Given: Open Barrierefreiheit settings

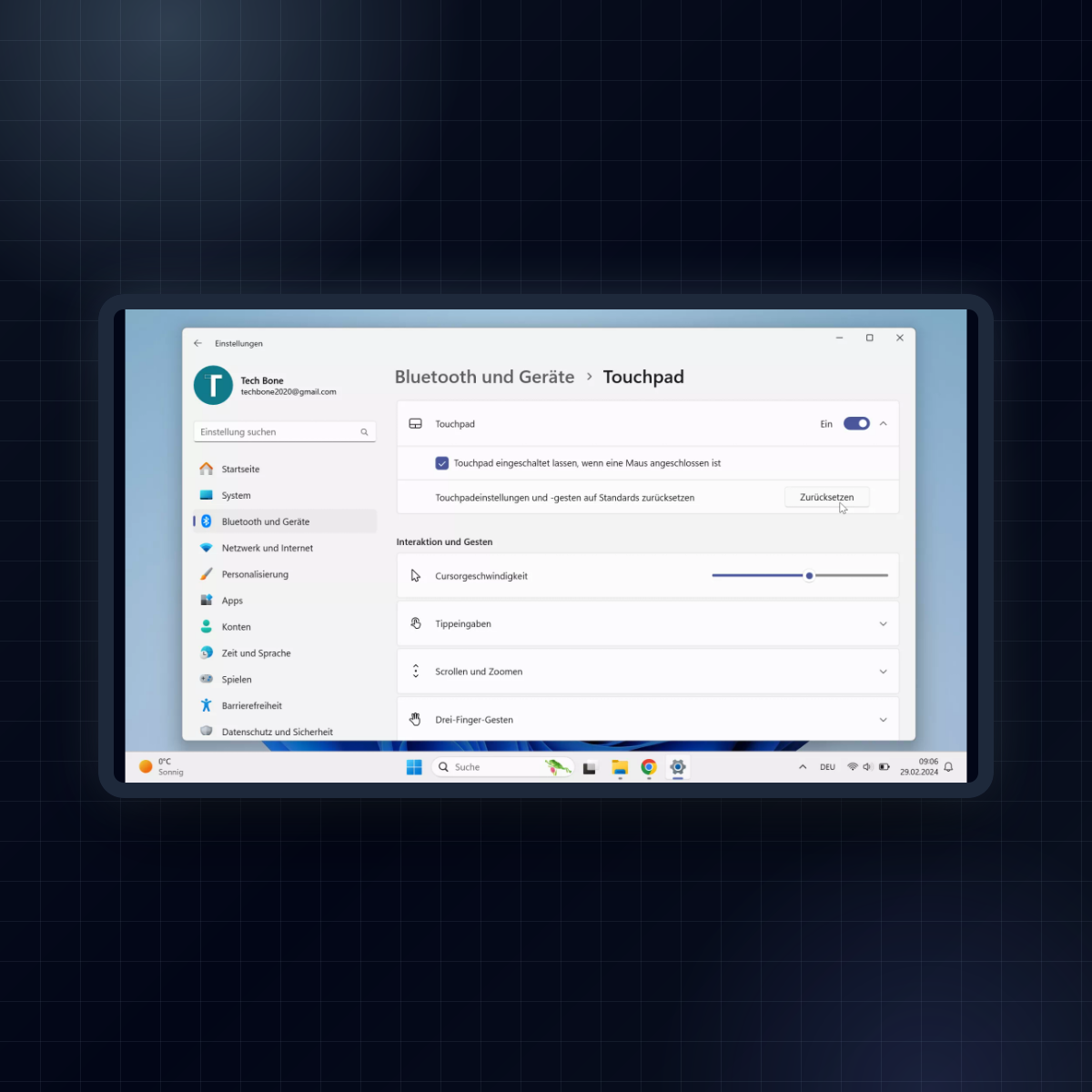Looking at the screenshot, I should 285,705.
